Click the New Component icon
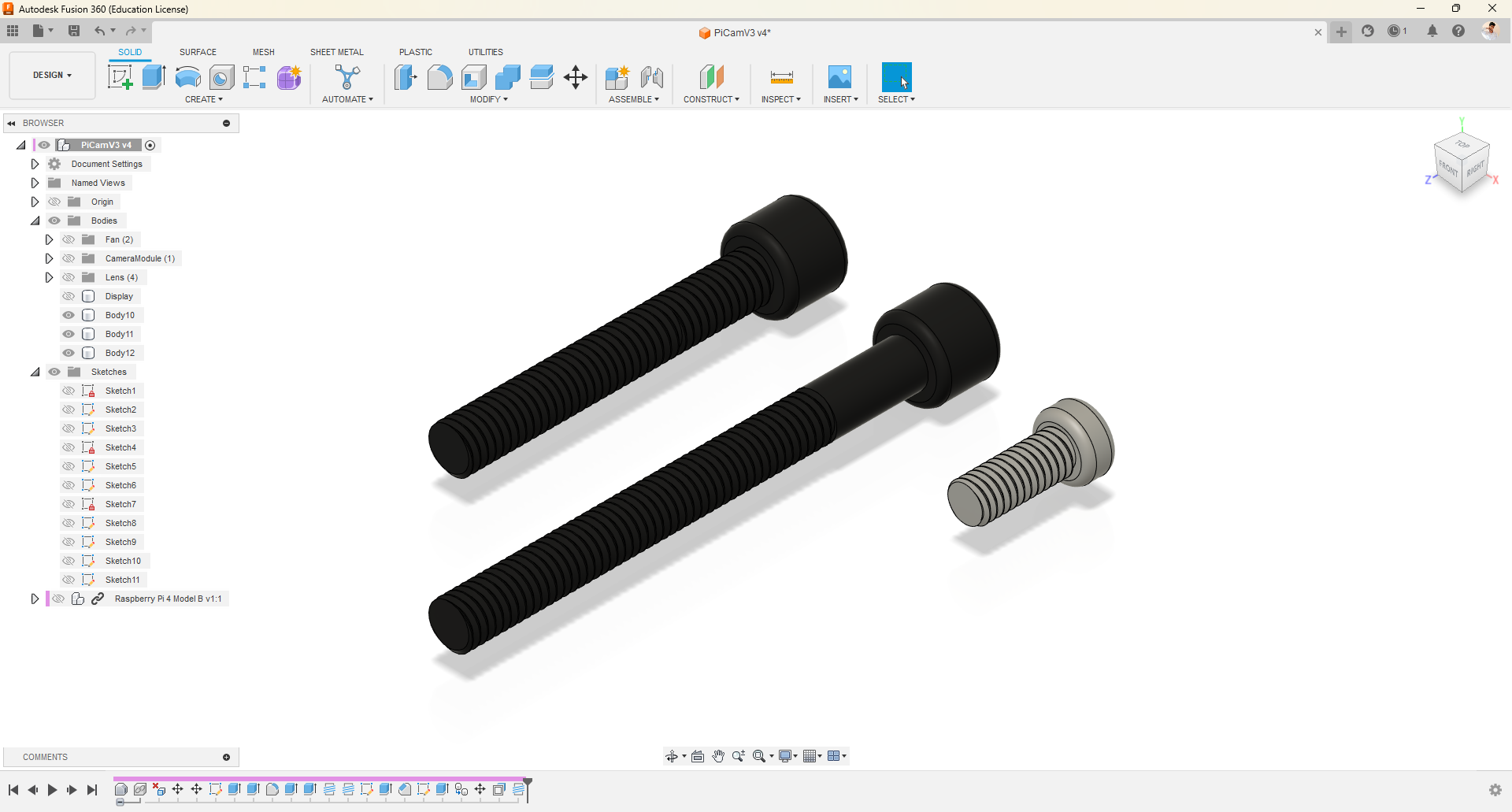 617,77
